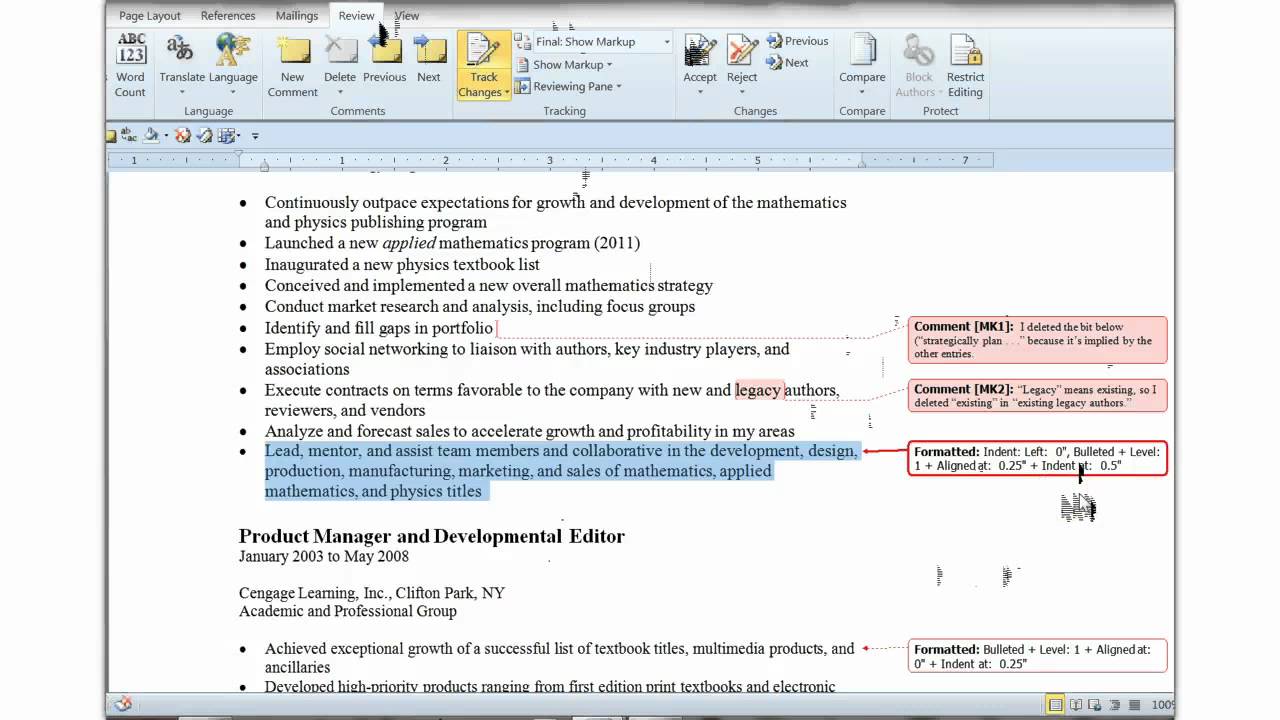Open Customize Quick Access Toolbar arrow
This screenshot has width=1280, height=720.
pyautogui.click(x=255, y=136)
